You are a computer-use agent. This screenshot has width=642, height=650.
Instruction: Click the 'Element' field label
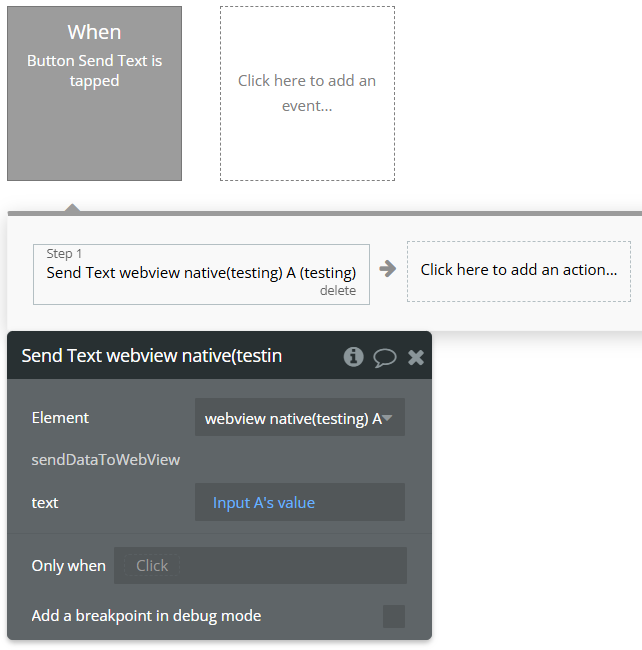(x=60, y=418)
